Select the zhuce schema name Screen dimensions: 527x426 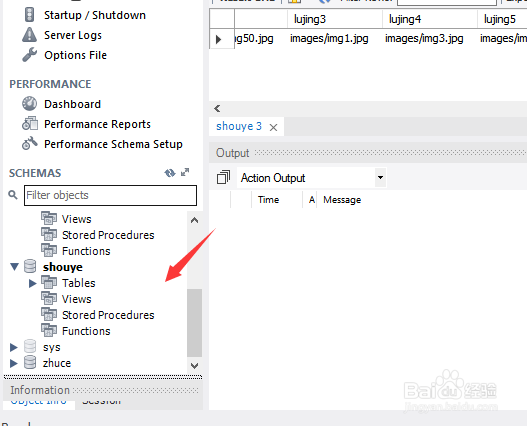pos(57,363)
